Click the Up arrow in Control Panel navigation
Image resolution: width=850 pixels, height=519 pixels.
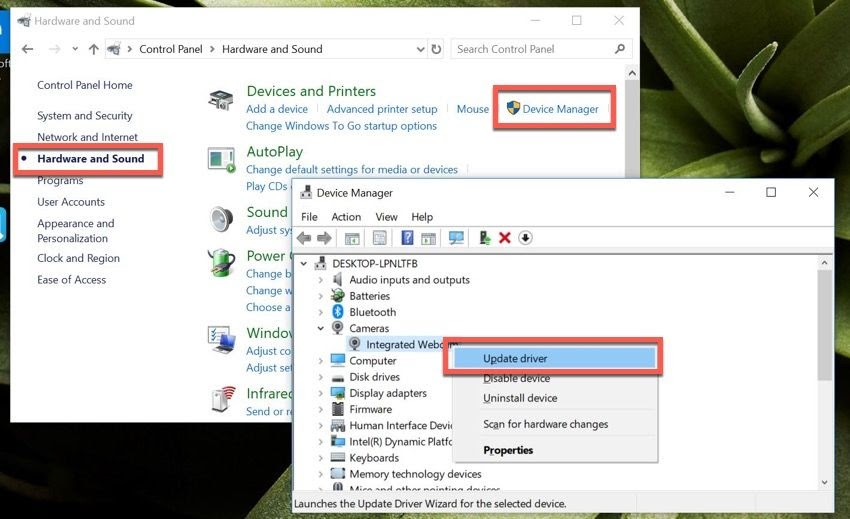coord(94,49)
